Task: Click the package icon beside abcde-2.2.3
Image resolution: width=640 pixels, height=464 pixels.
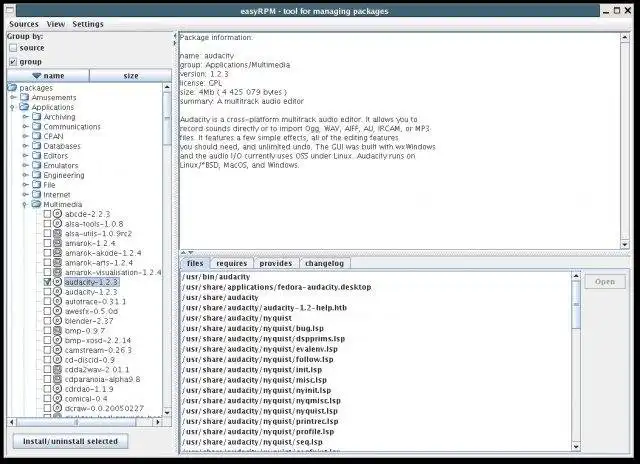Action: [x=58, y=214]
